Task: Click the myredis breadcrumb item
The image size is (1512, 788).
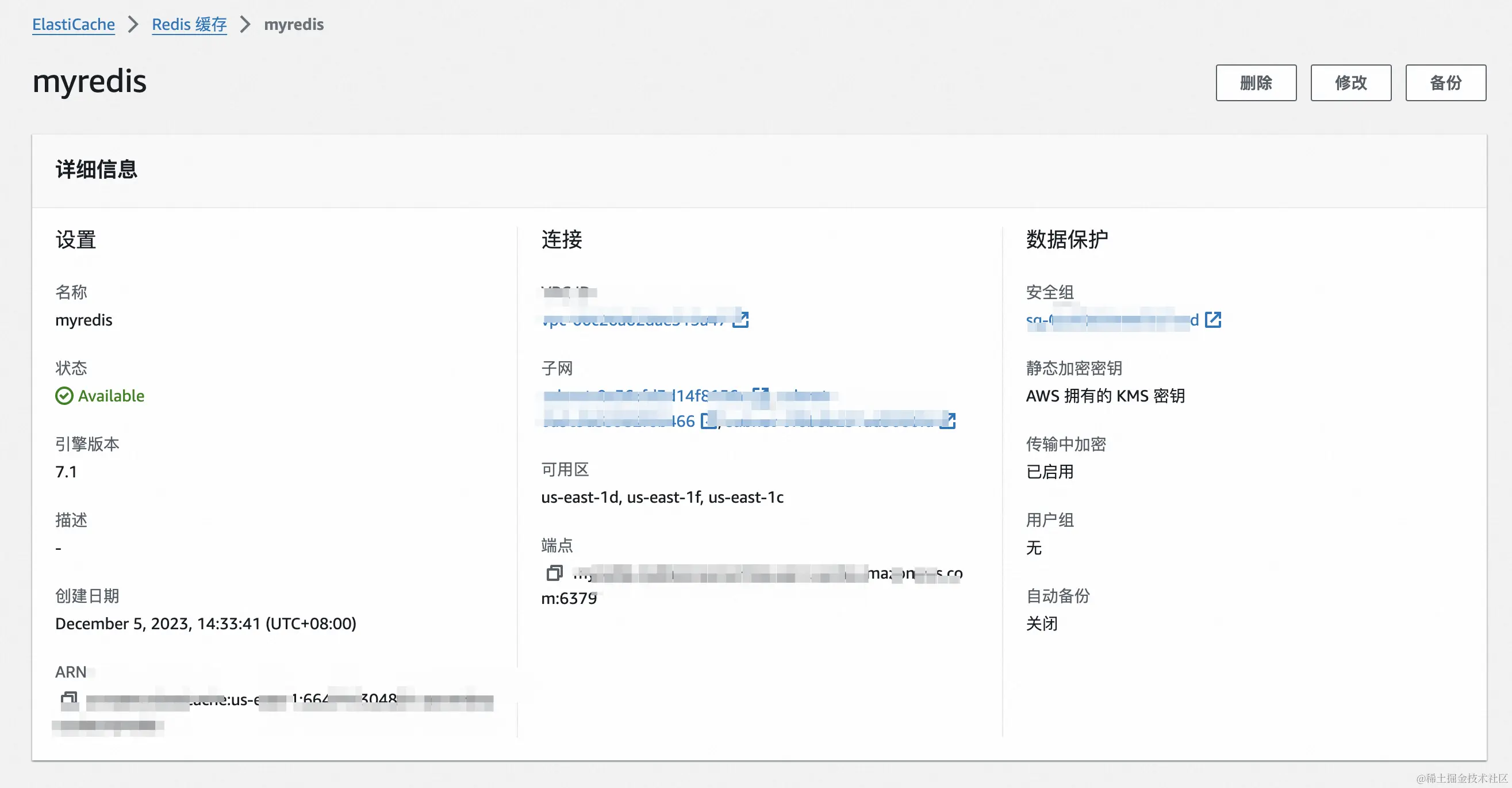Action: pyautogui.click(x=293, y=25)
